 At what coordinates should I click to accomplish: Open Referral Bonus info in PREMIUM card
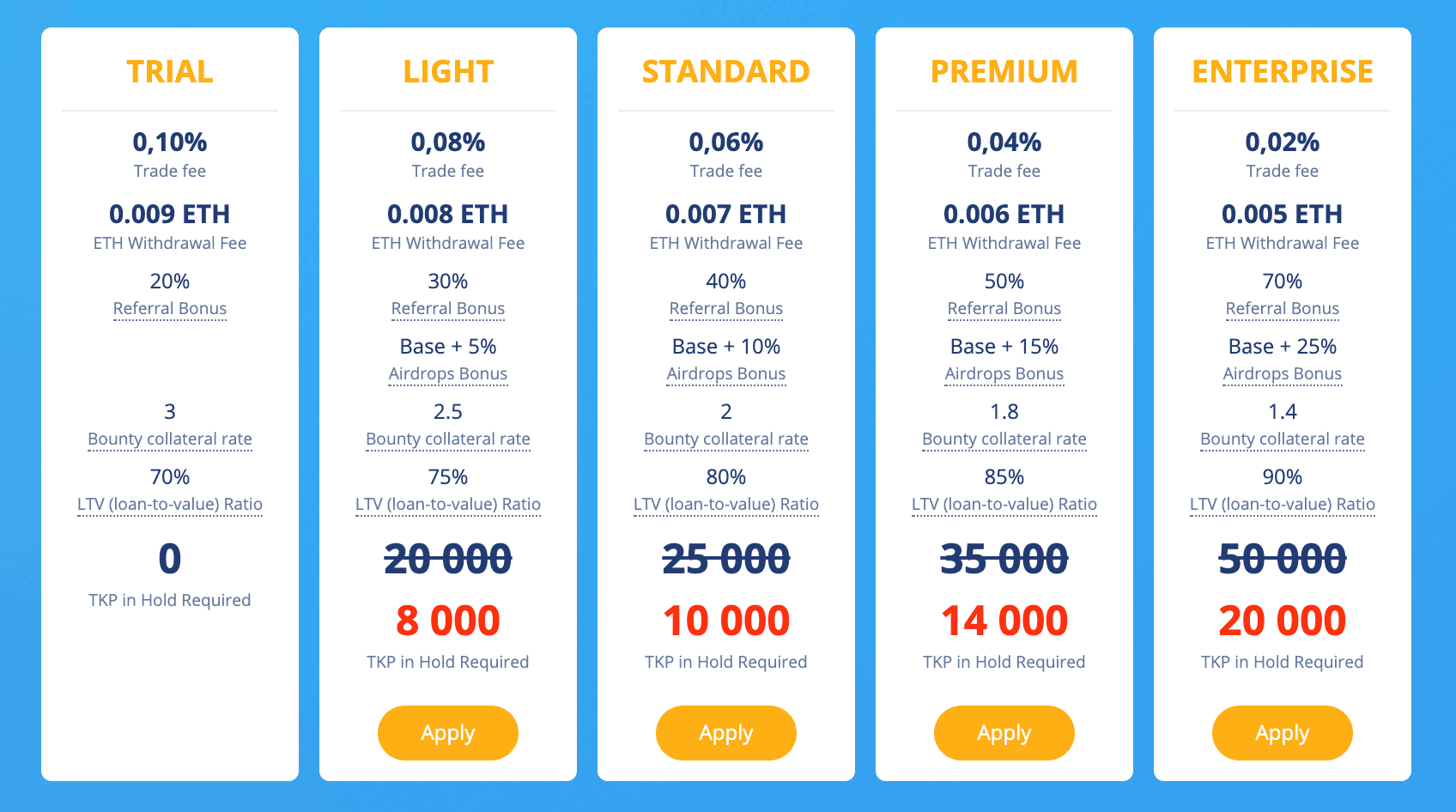[1004, 308]
